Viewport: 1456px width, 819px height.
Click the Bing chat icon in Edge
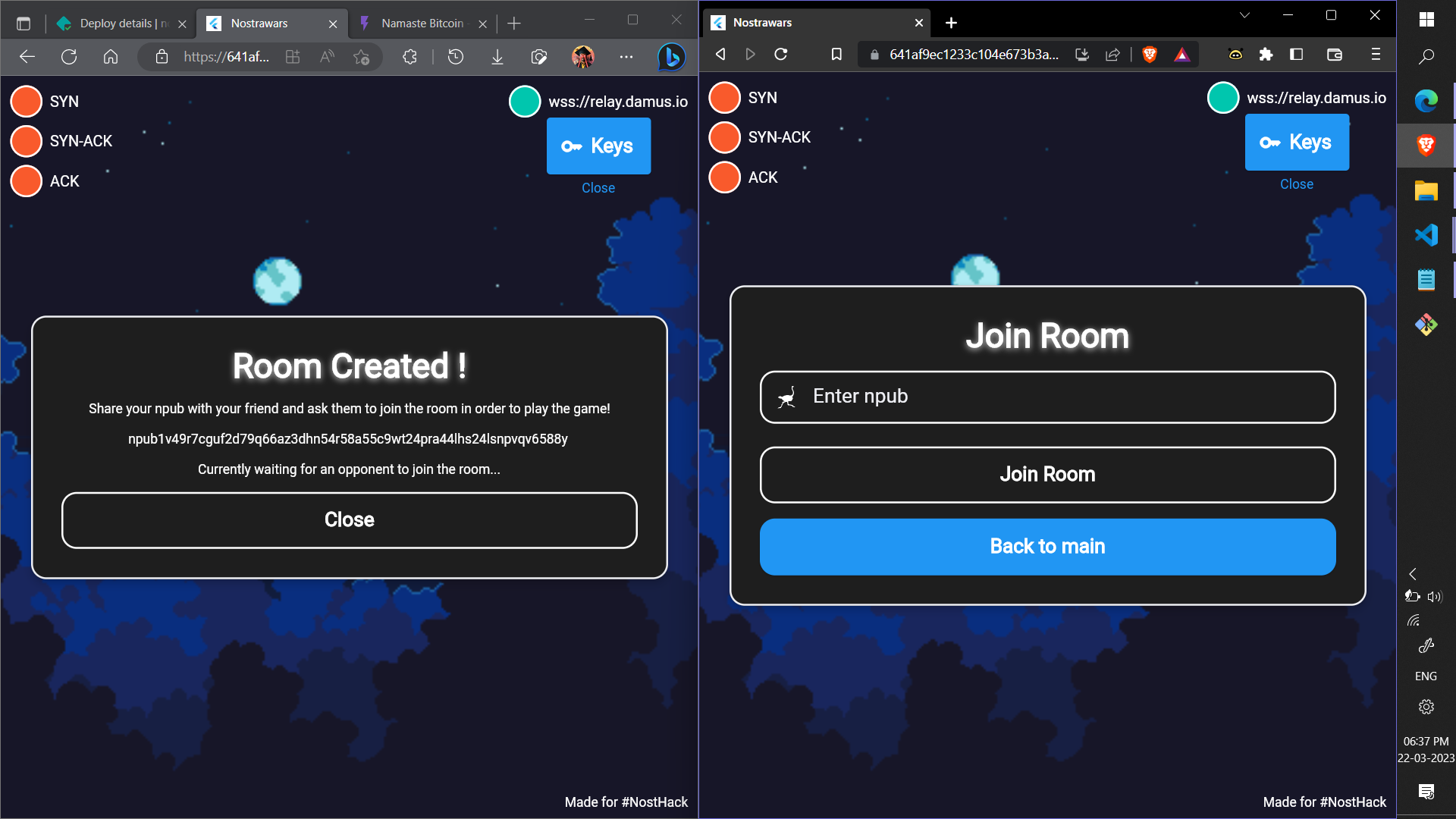pyautogui.click(x=671, y=57)
